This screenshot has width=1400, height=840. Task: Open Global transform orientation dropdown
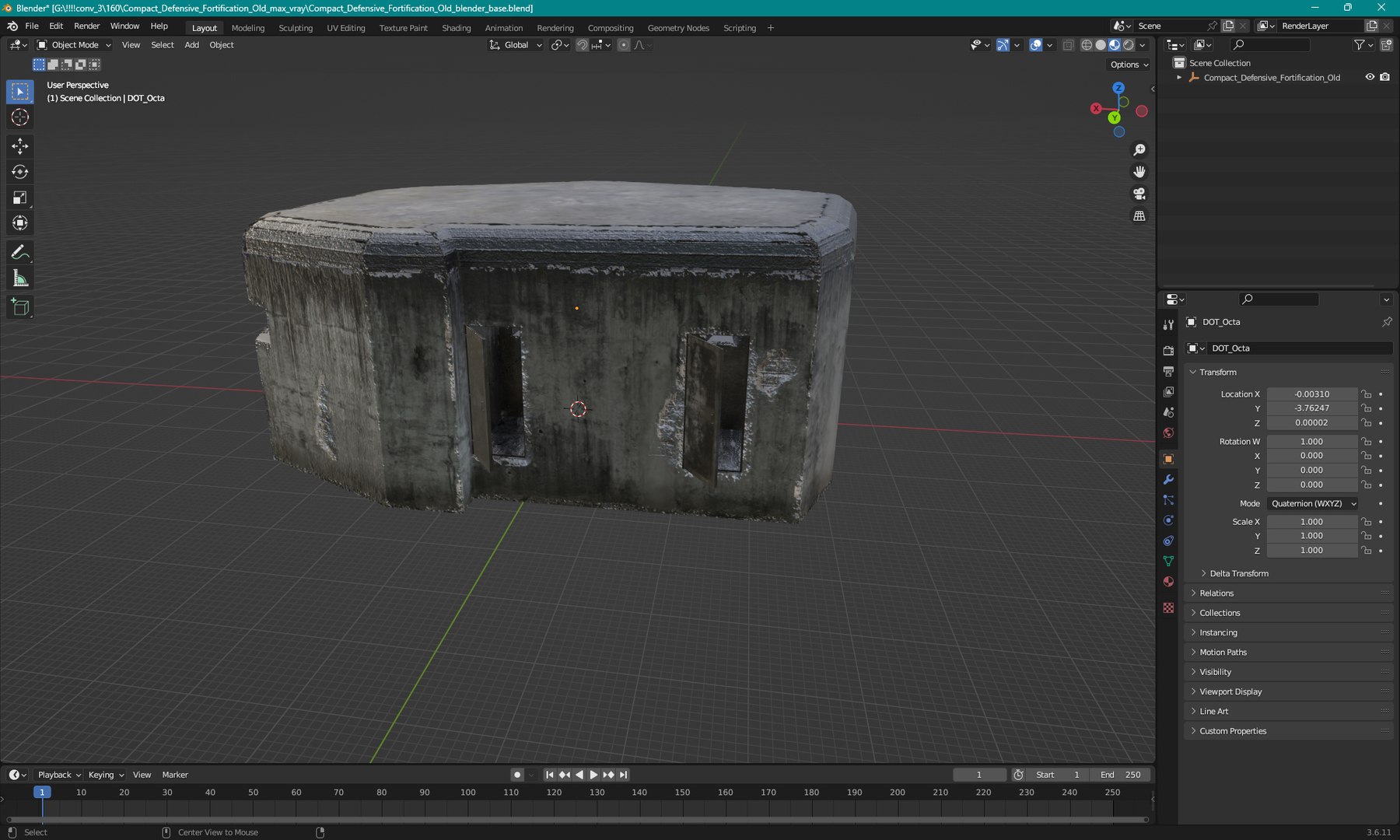[x=516, y=45]
